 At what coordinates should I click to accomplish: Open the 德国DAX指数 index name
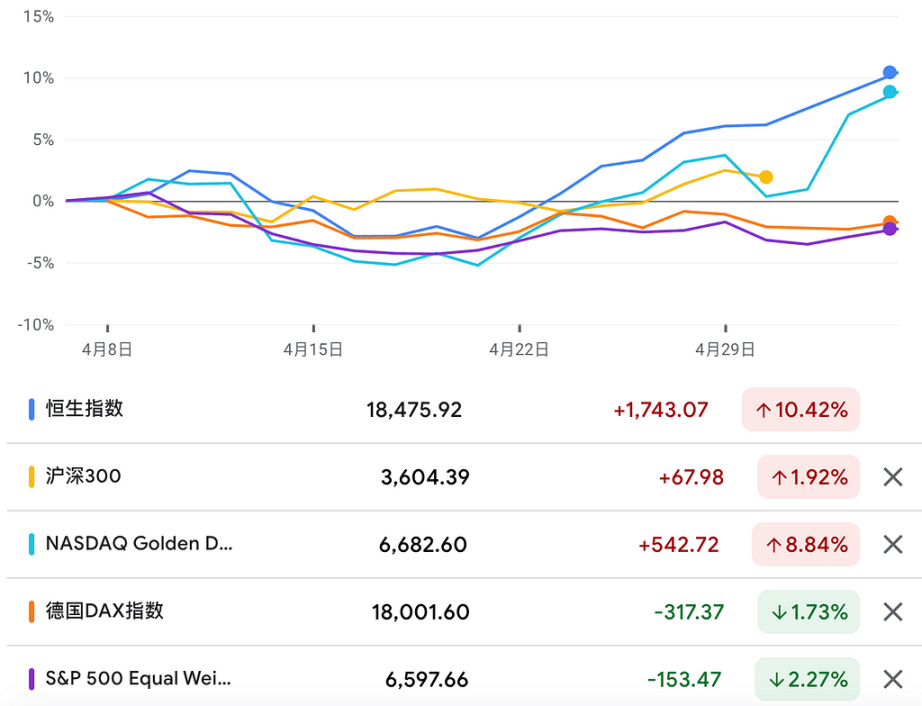[105, 611]
